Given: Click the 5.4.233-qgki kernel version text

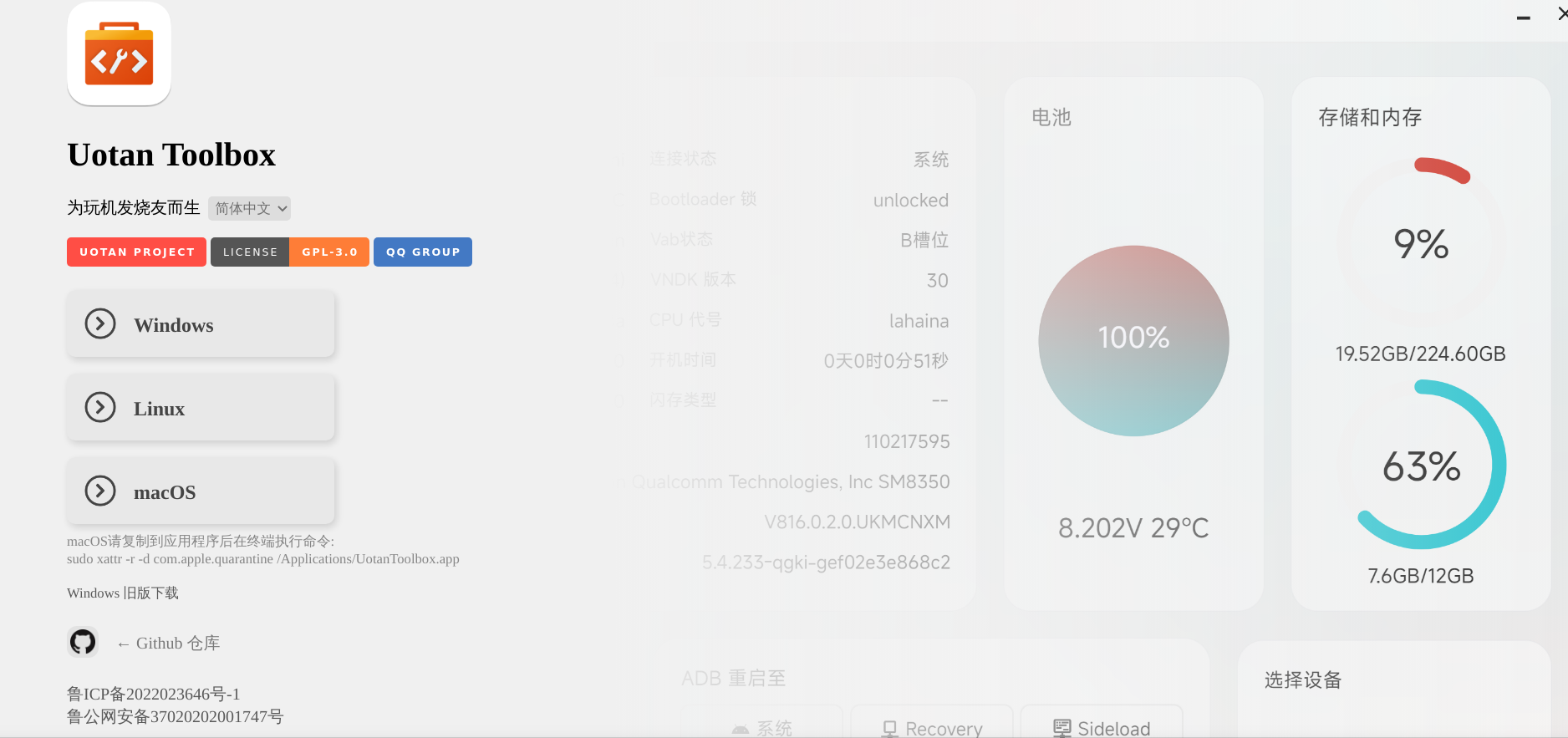Looking at the screenshot, I should (x=826, y=562).
